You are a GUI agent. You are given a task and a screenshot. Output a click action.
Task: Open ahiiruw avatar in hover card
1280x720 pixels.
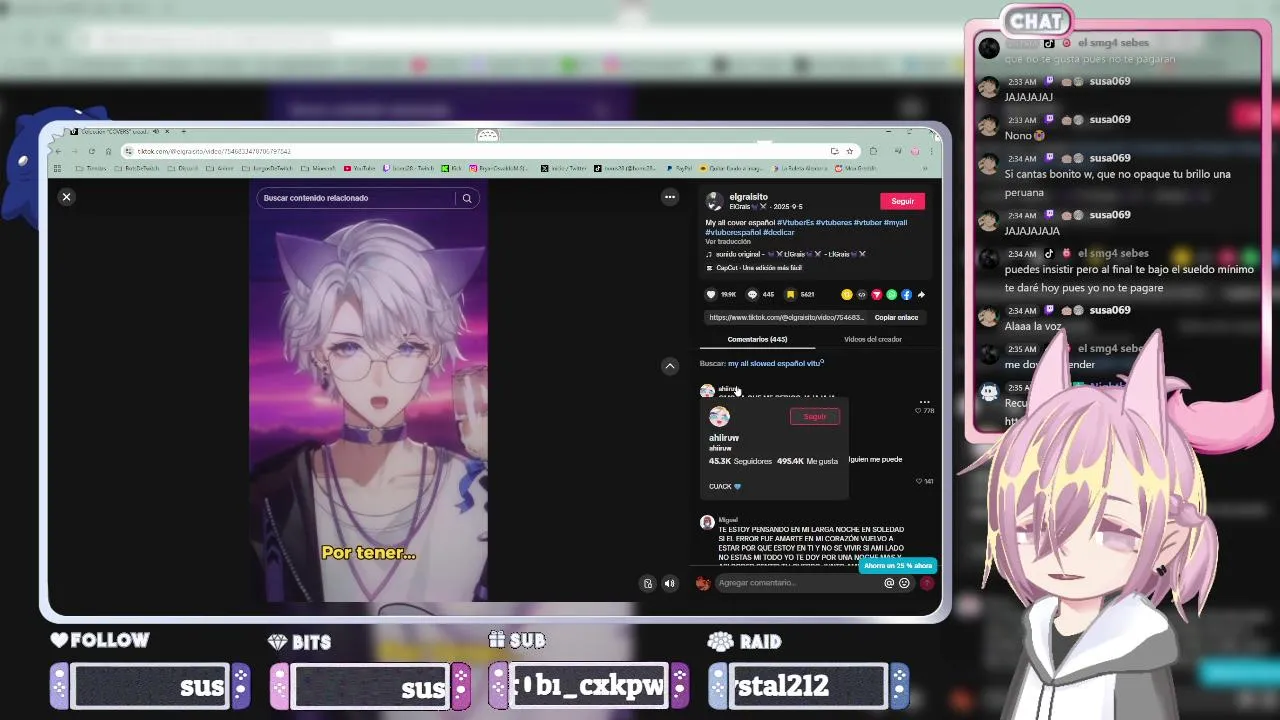(x=719, y=417)
